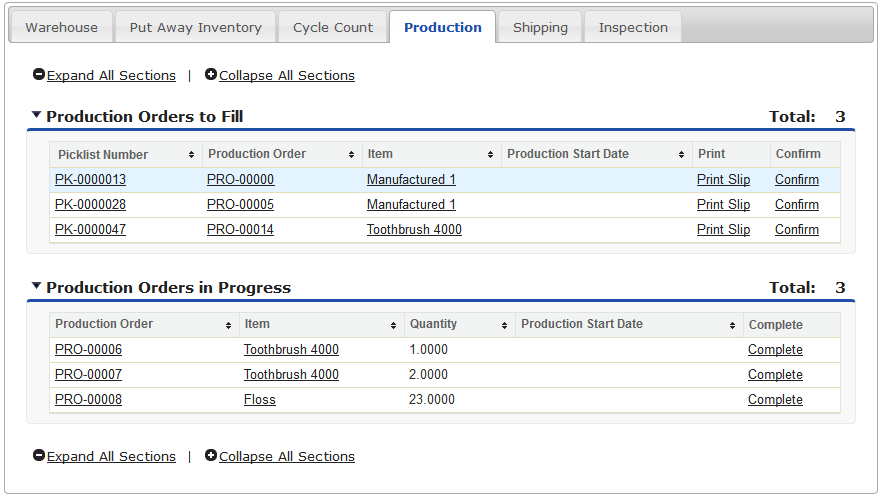Sort the Quantity column using its arrows

pyautogui.click(x=504, y=325)
